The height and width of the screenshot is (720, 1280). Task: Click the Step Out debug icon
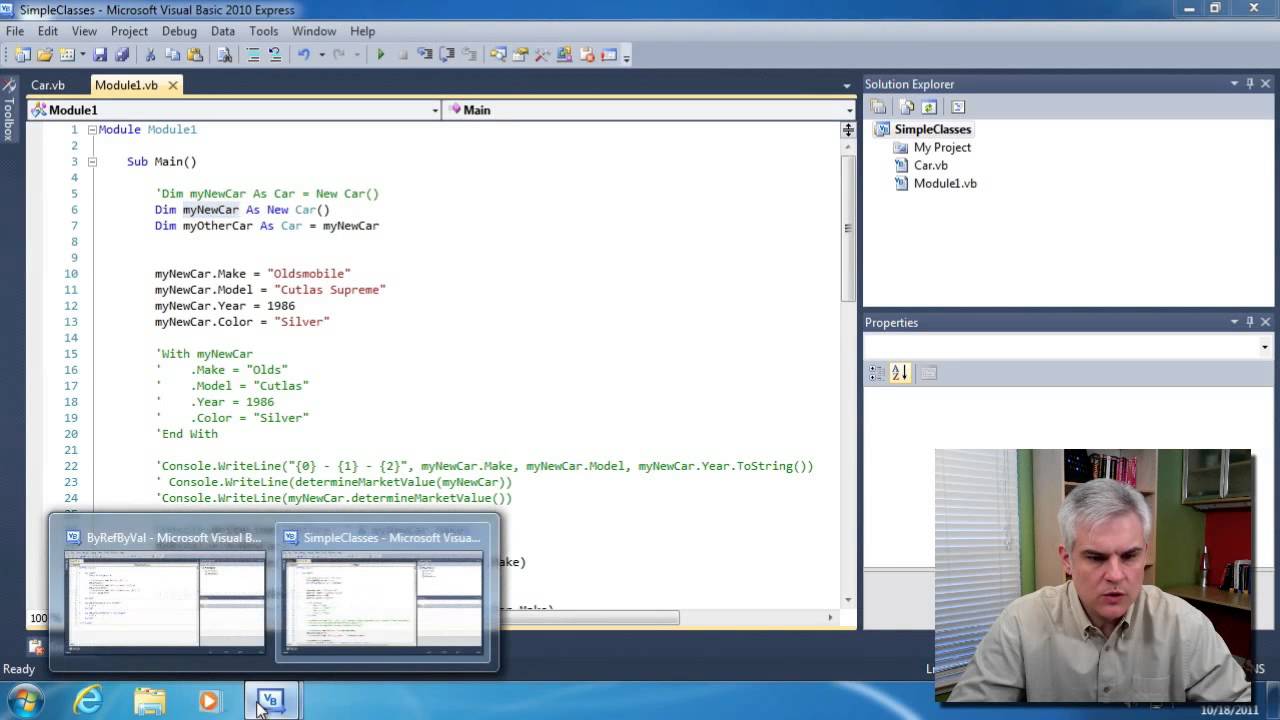click(x=469, y=55)
